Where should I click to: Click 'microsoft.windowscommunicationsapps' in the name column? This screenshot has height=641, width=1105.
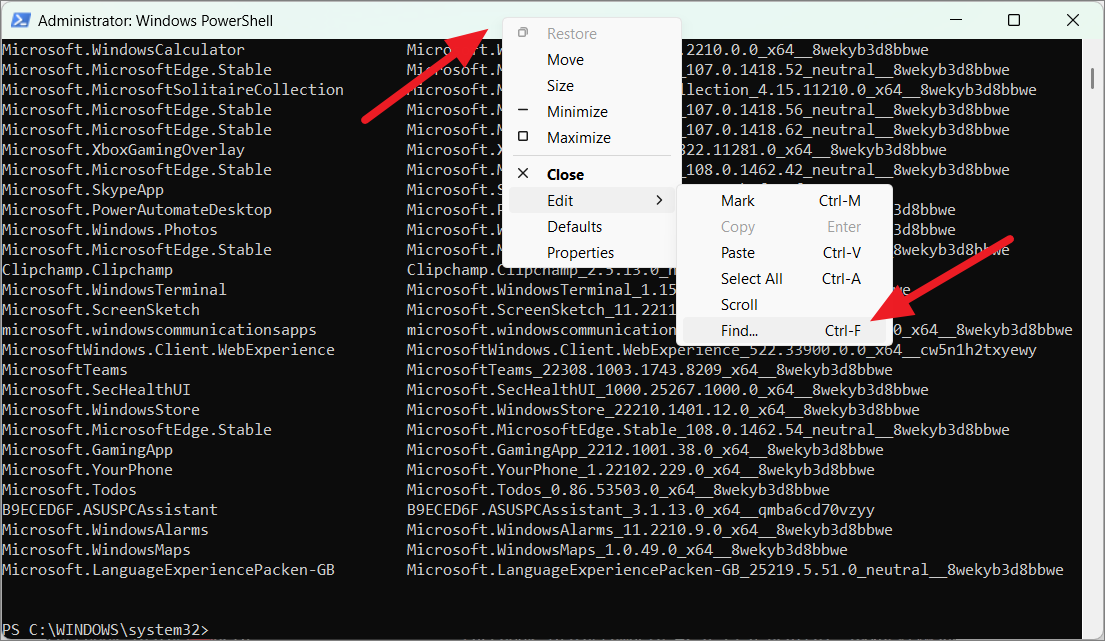[159, 330]
